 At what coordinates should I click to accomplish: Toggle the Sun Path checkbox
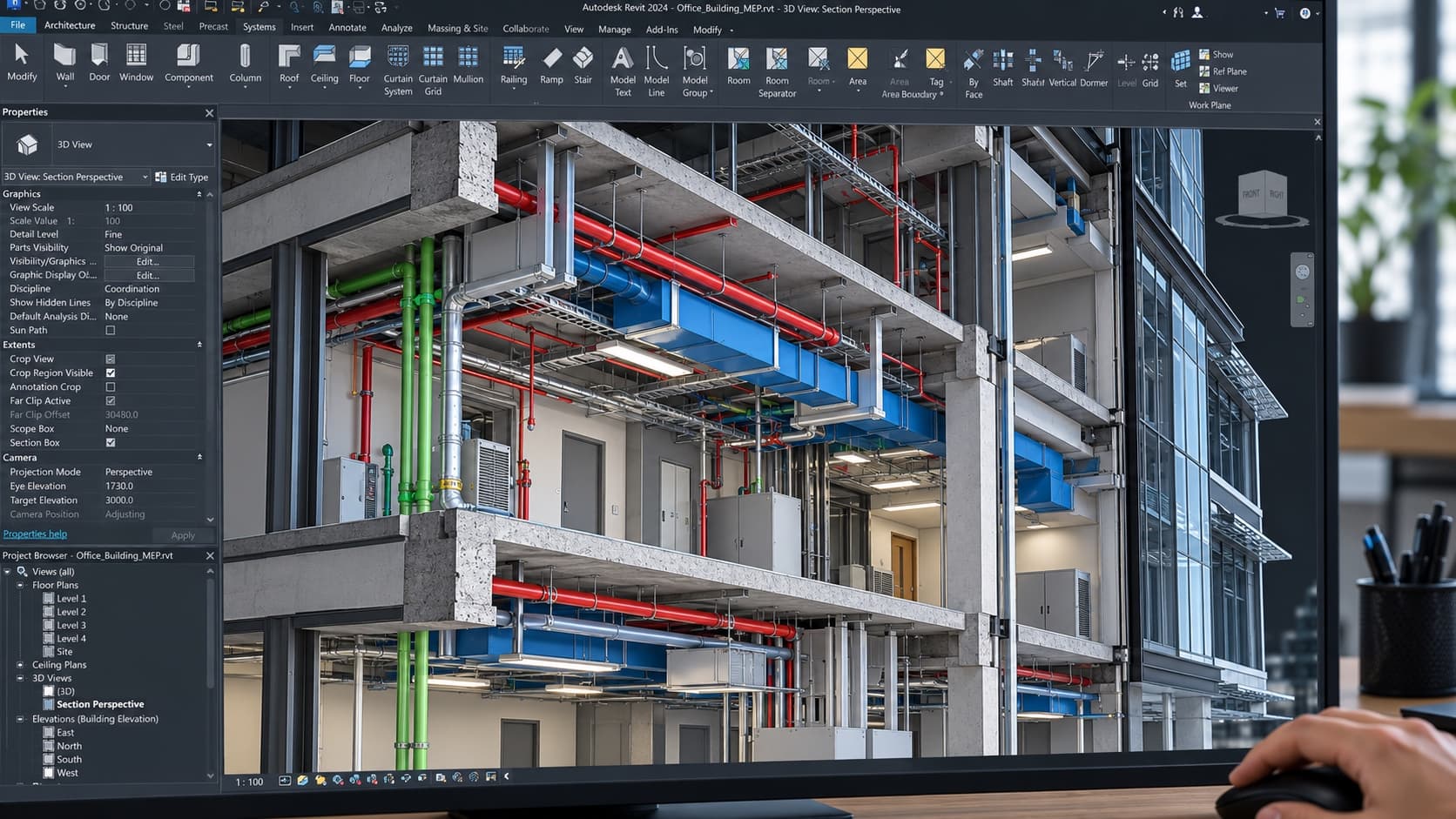pyautogui.click(x=111, y=331)
